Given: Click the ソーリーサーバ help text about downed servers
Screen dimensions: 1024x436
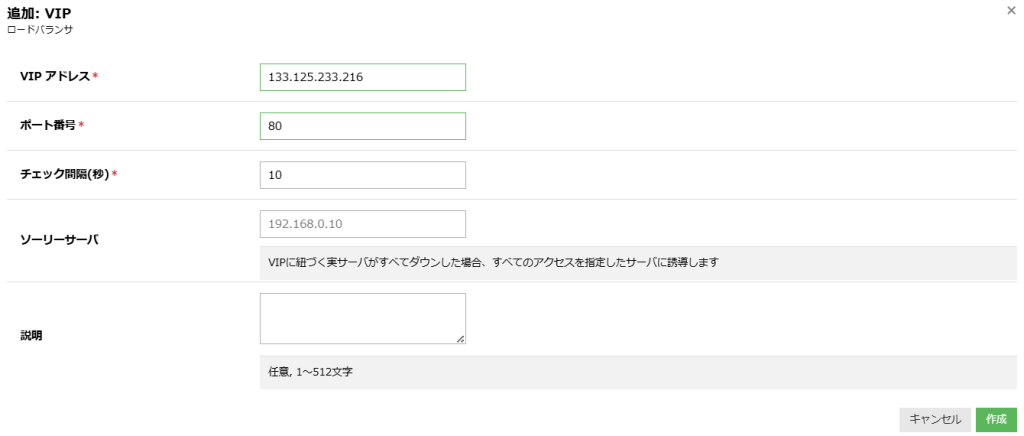Looking at the screenshot, I should point(494,262).
